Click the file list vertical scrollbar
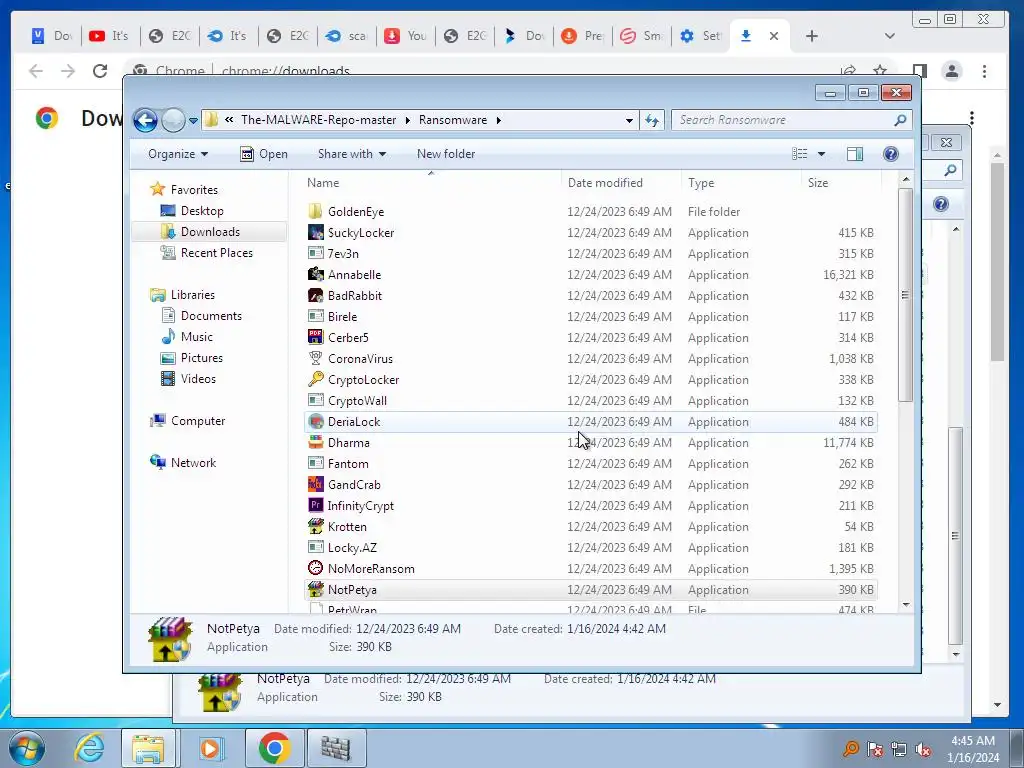This screenshot has width=1024, height=768. tap(905, 295)
